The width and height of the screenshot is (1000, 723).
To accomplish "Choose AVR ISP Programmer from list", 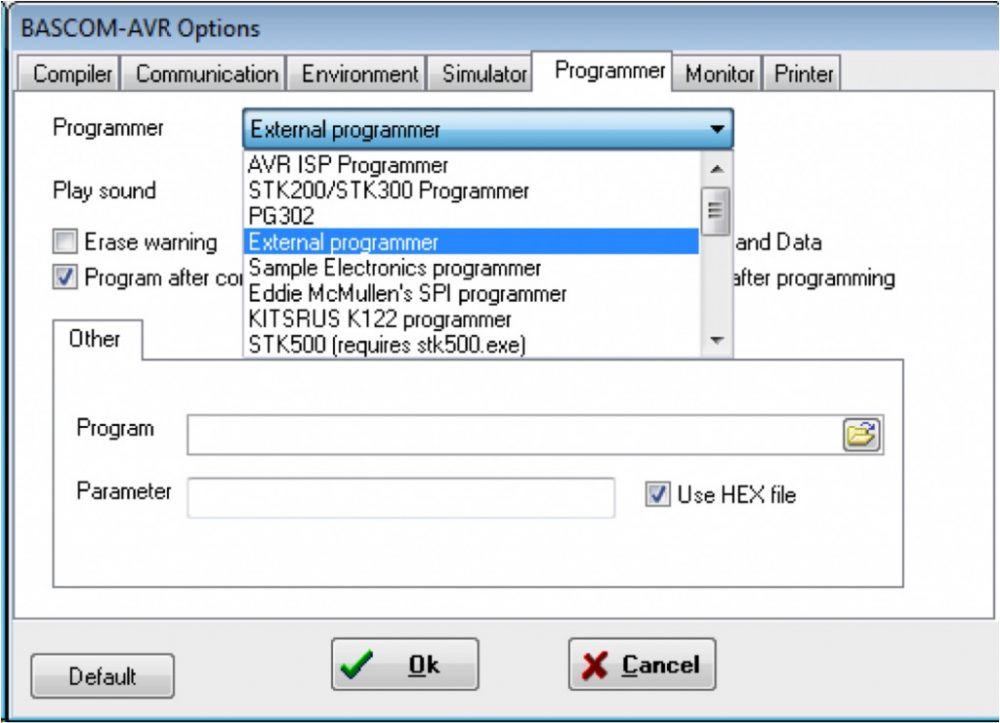I will click(348, 166).
